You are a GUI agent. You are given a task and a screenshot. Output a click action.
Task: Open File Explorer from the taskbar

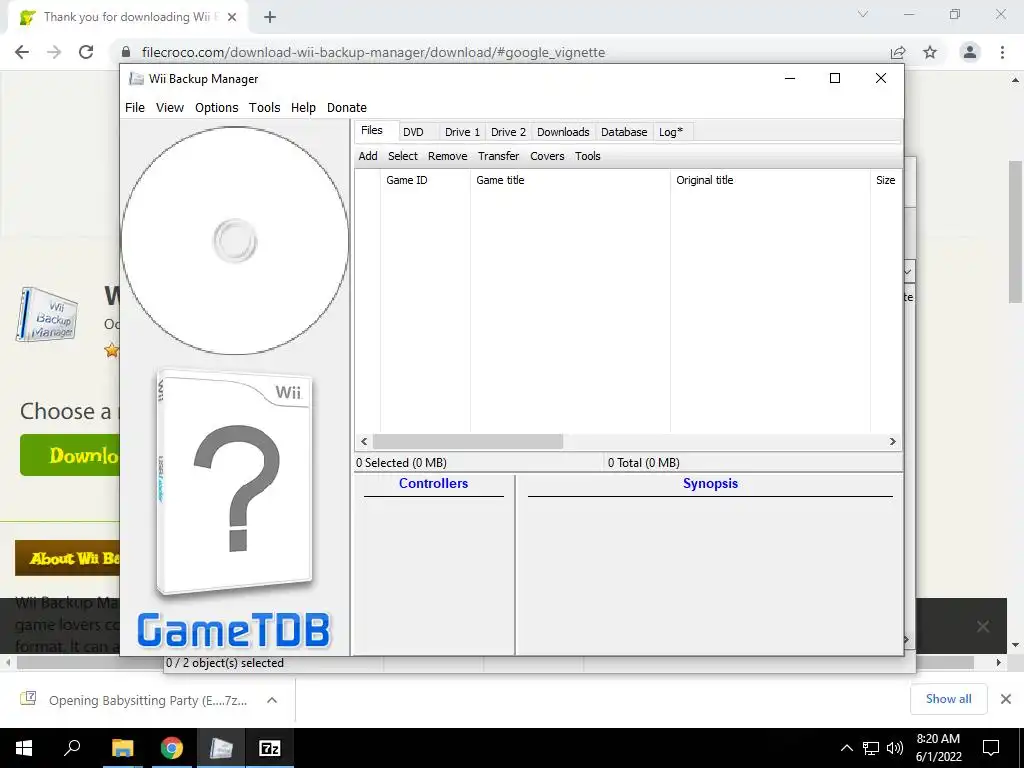pos(122,748)
